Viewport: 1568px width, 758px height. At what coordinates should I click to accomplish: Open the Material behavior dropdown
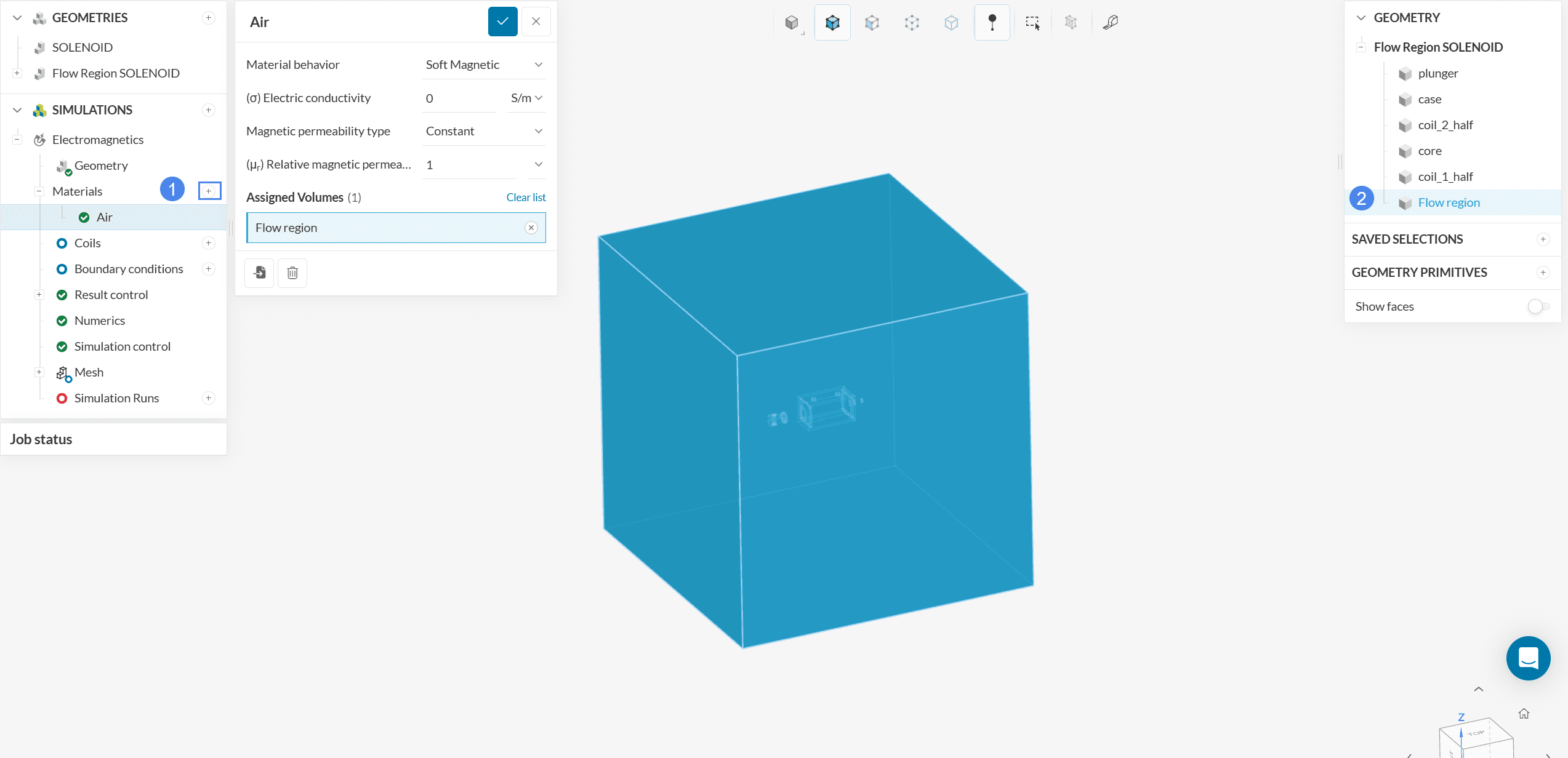click(x=484, y=65)
